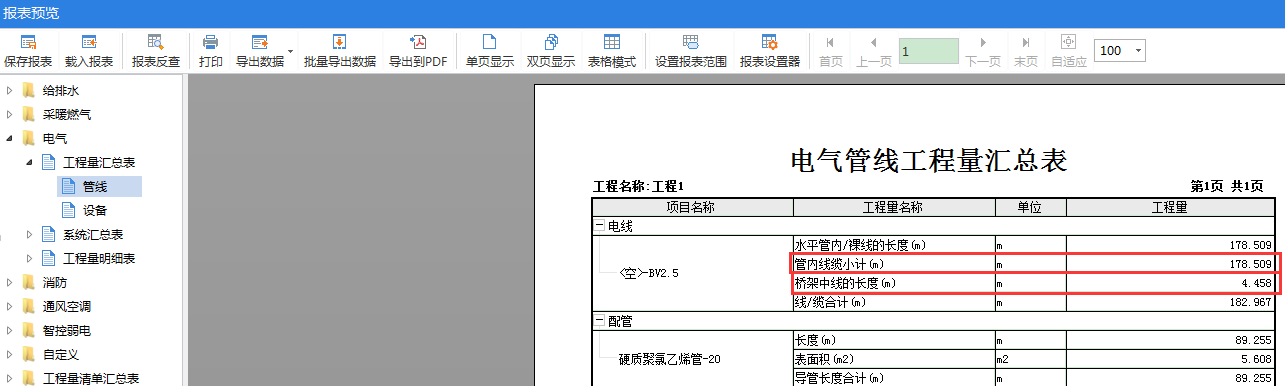Click the 工程量 column header
Viewport: 1285px width, 386px height.
(x=1170, y=207)
